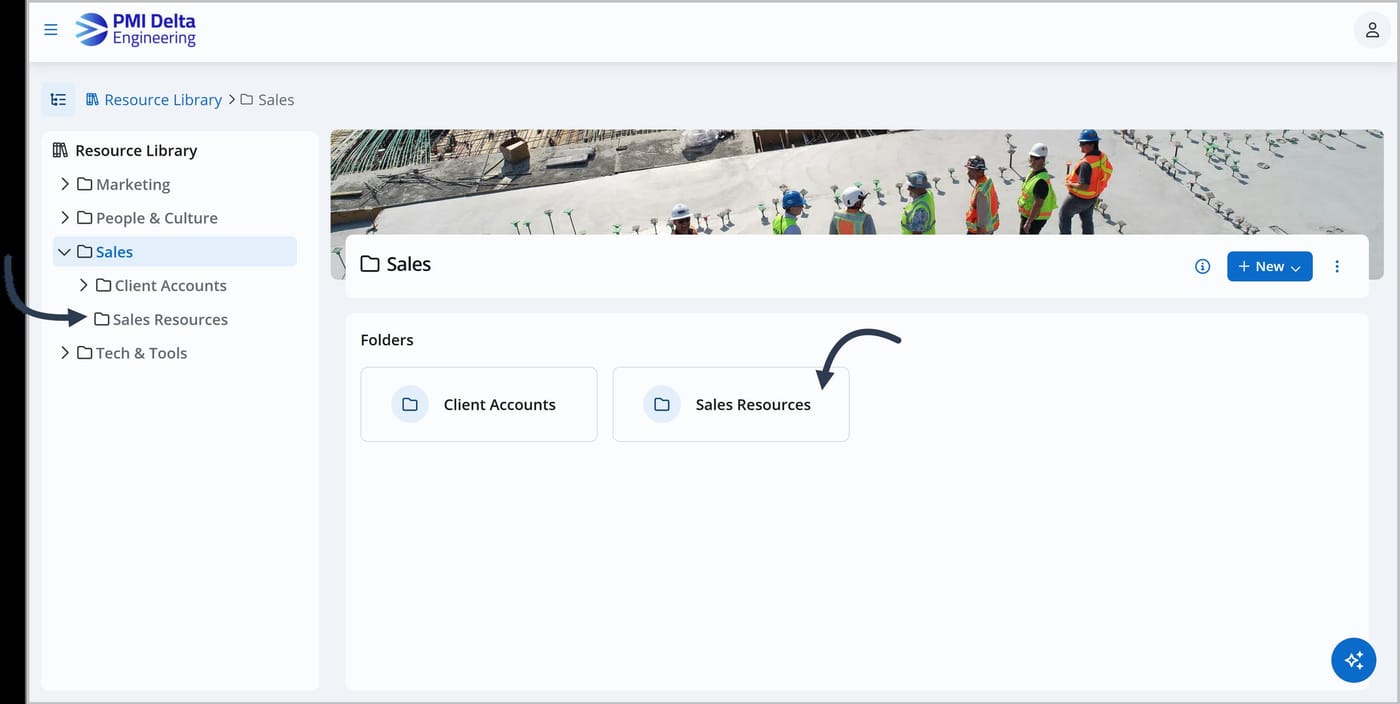1400x704 pixels.
Task: Expand the Client Accounts tree chevron
Action: [84, 285]
